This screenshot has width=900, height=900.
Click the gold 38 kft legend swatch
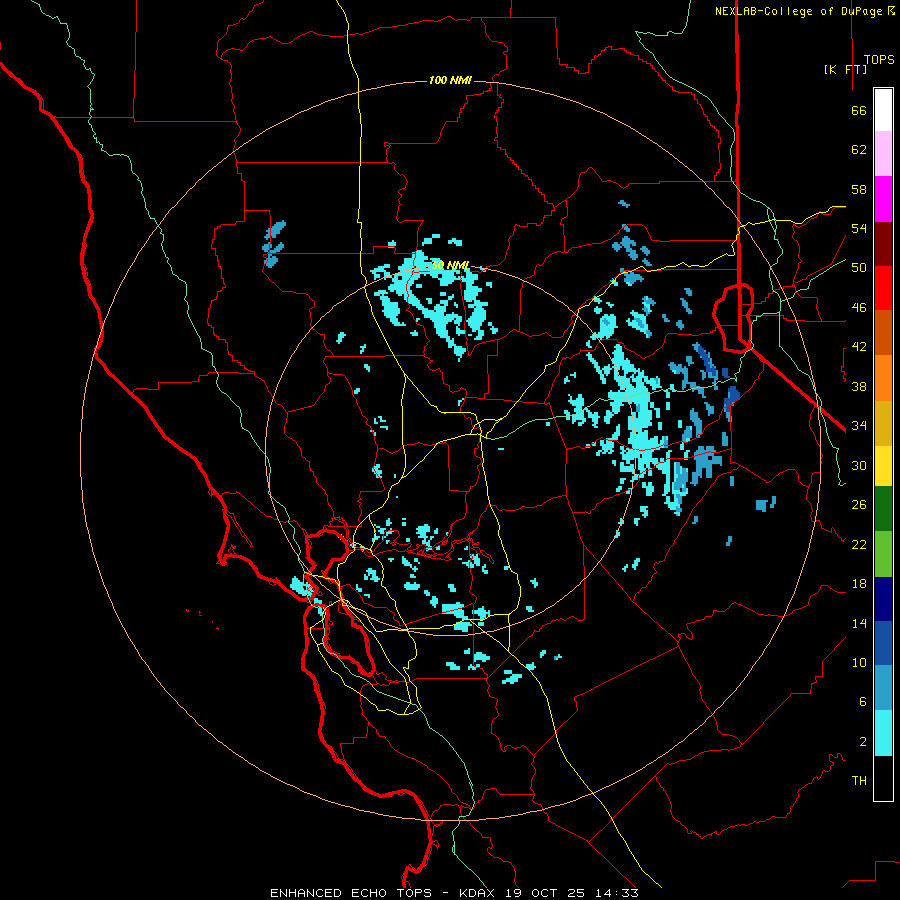[883, 423]
